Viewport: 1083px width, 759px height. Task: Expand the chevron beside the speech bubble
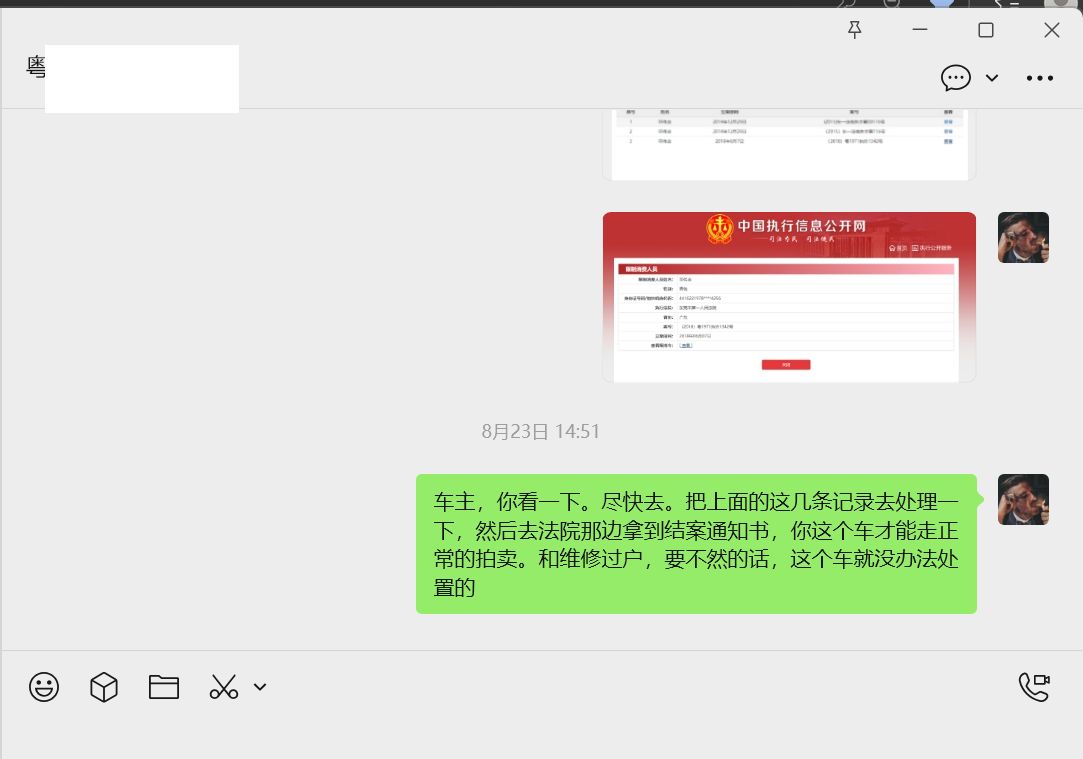tap(992, 78)
